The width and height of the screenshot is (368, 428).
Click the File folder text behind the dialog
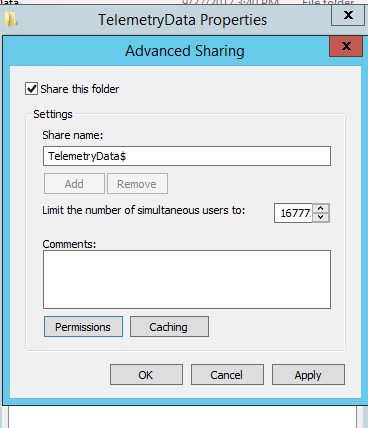click(x=328, y=3)
